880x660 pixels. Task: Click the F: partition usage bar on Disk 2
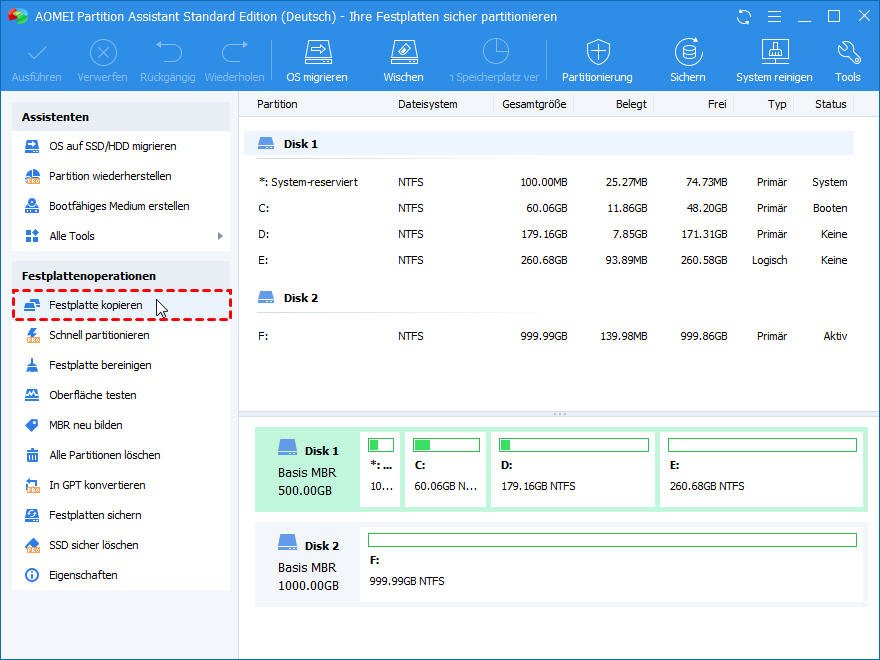point(612,540)
